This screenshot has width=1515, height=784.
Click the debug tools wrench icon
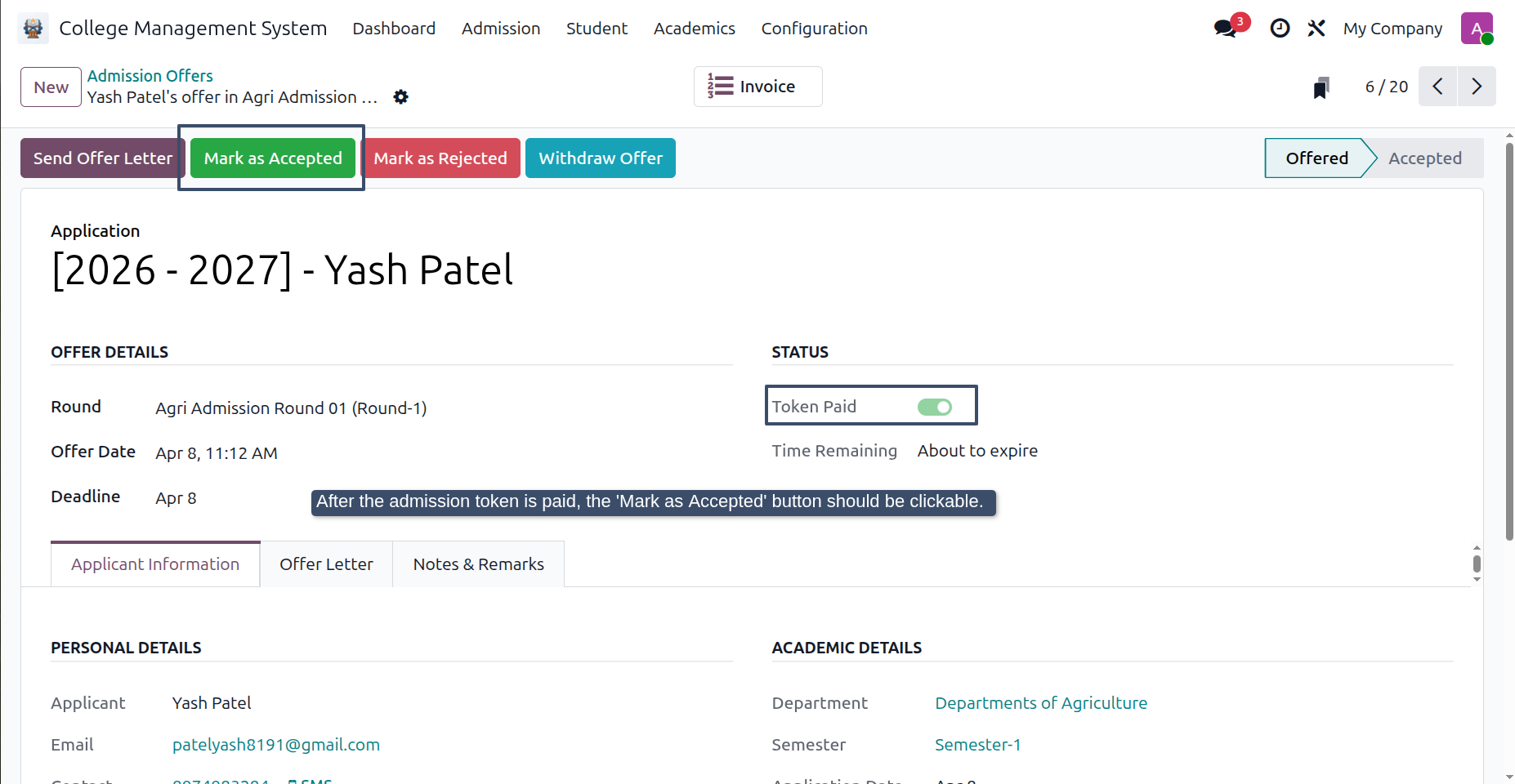[1316, 29]
